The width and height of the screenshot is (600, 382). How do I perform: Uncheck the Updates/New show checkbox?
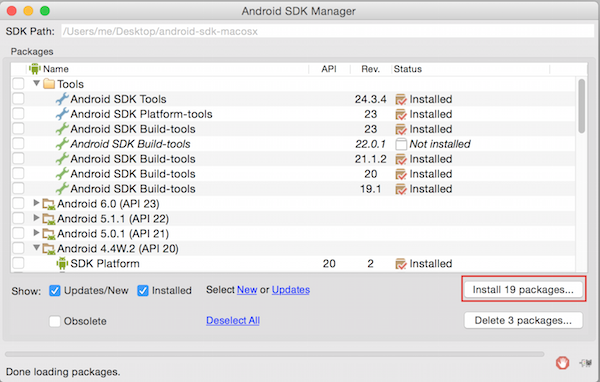[x=55, y=291]
